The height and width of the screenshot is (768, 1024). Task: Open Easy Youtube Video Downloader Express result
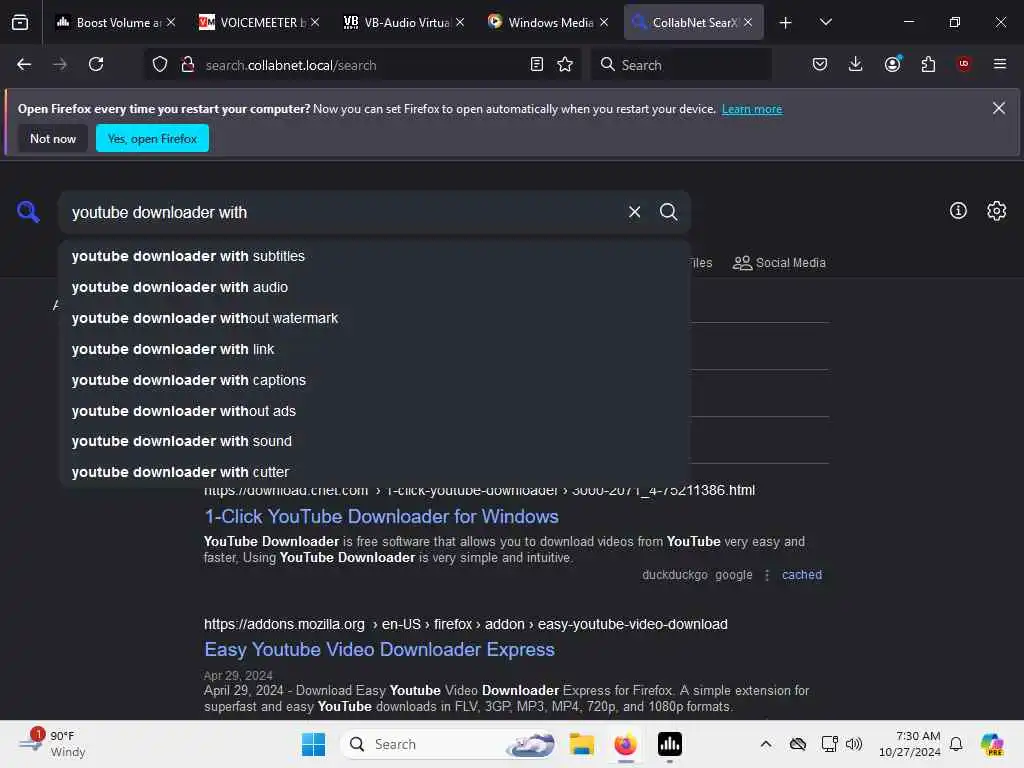[379, 650]
